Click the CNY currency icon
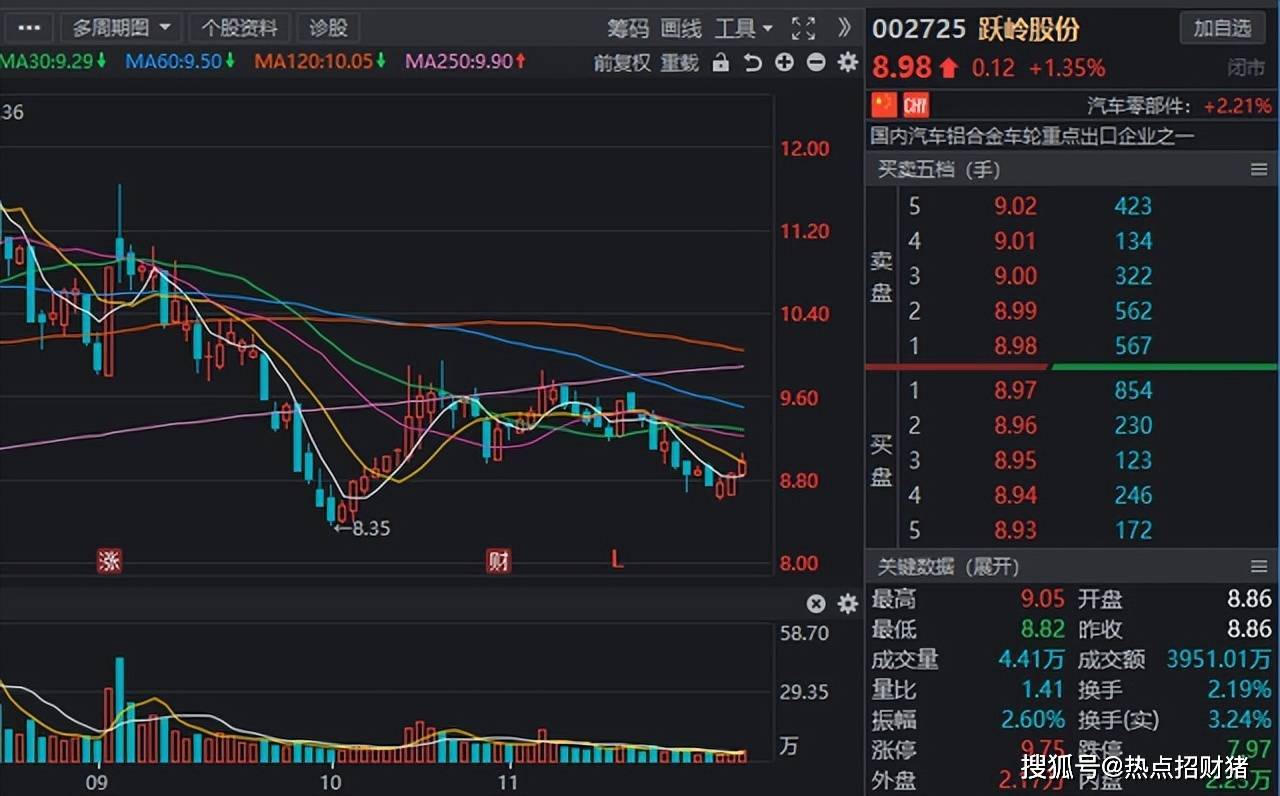 [x=915, y=104]
